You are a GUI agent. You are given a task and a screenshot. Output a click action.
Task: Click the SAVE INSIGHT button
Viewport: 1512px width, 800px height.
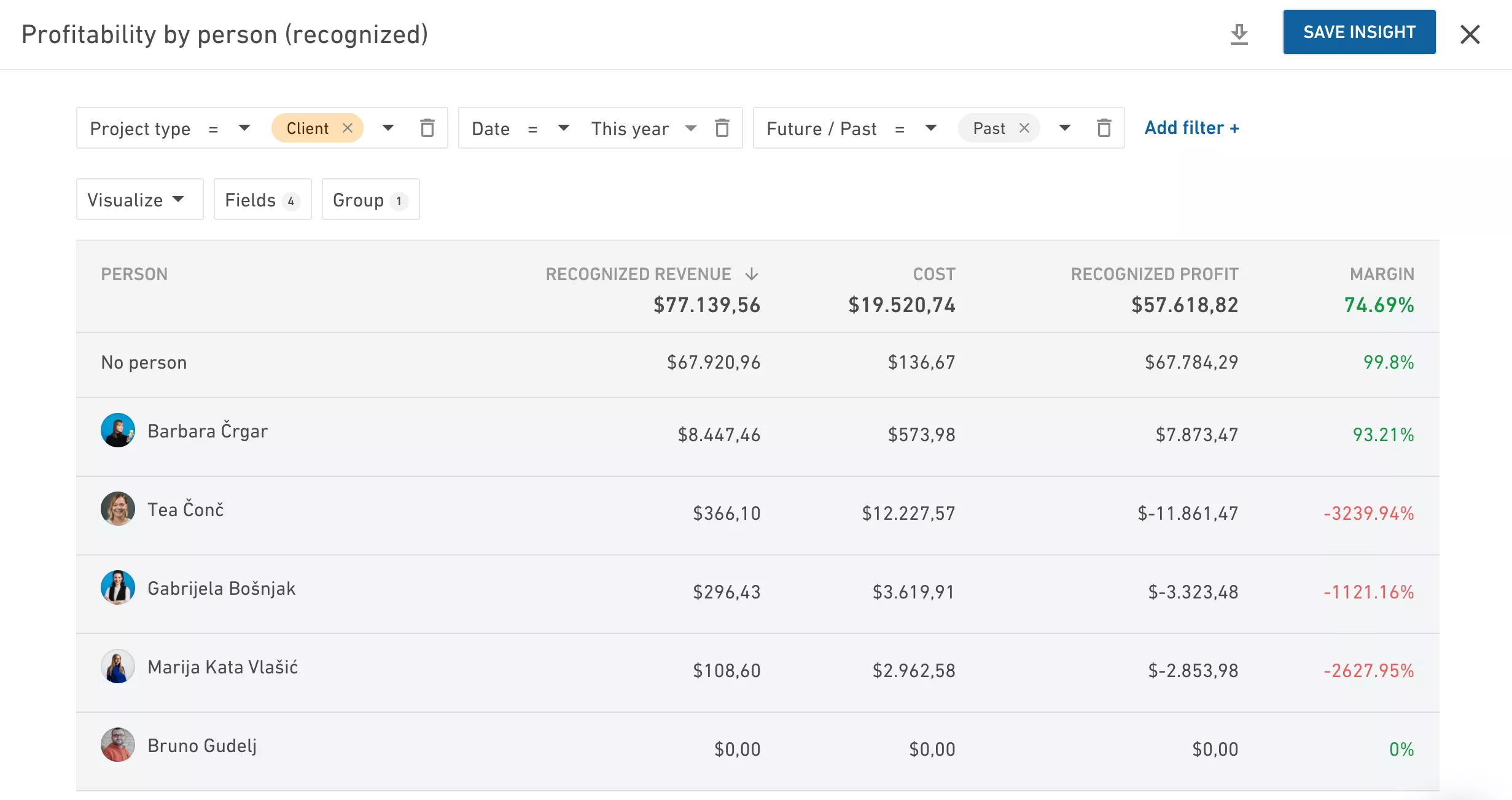tap(1359, 32)
